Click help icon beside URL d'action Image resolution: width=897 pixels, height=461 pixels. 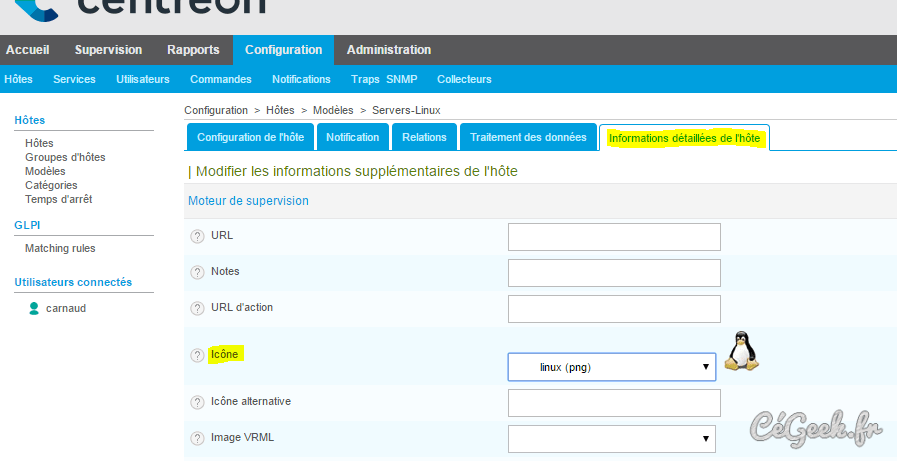197,308
